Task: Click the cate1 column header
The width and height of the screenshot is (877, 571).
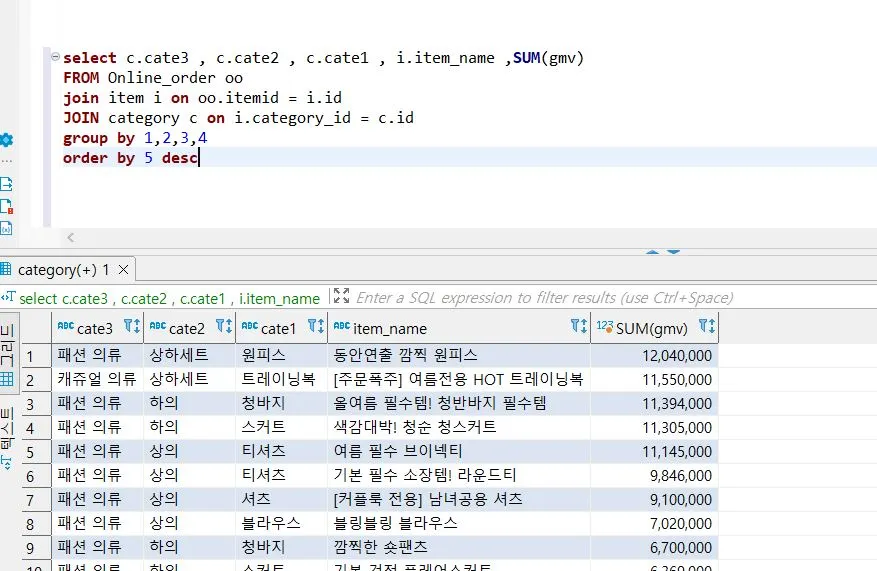Action: [x=281, y=328]
